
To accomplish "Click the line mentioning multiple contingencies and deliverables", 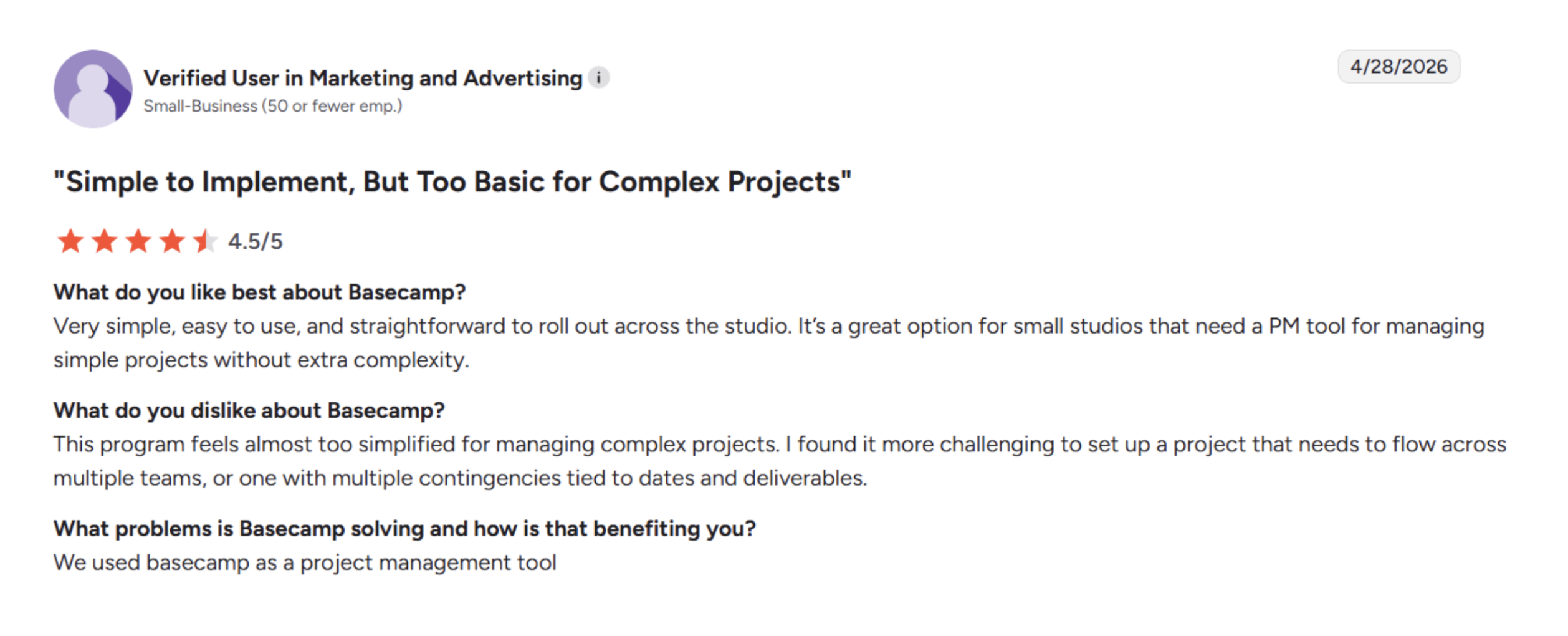I will pos(460,478).
